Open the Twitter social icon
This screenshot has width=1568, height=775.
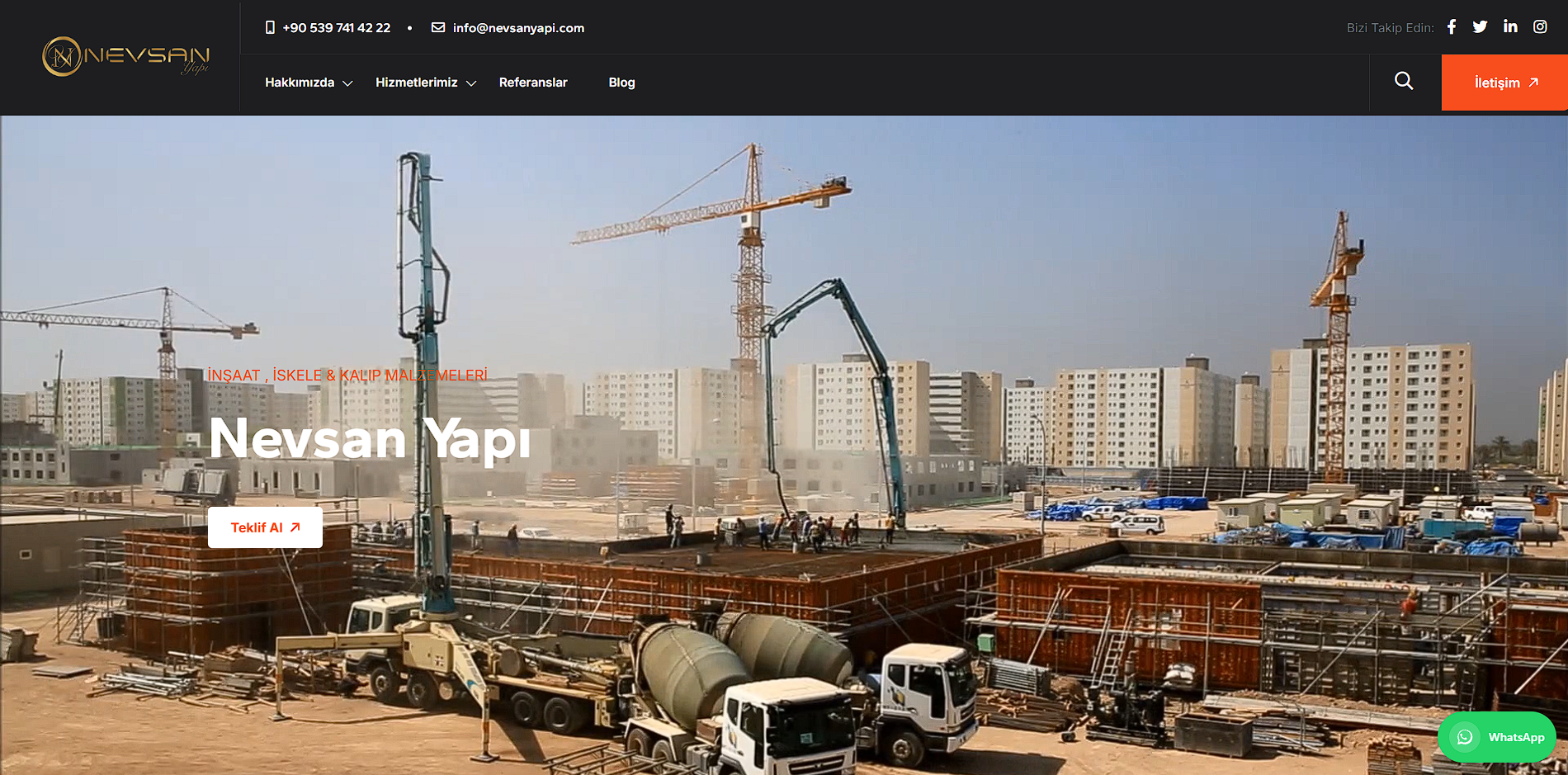[x=1480, y=27]
